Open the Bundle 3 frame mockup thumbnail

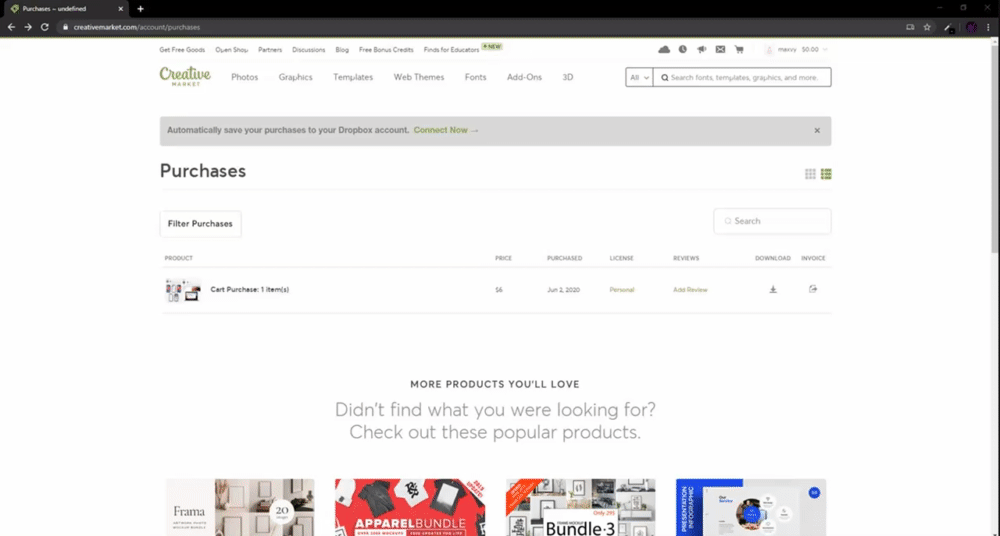[x=580, y=508]
